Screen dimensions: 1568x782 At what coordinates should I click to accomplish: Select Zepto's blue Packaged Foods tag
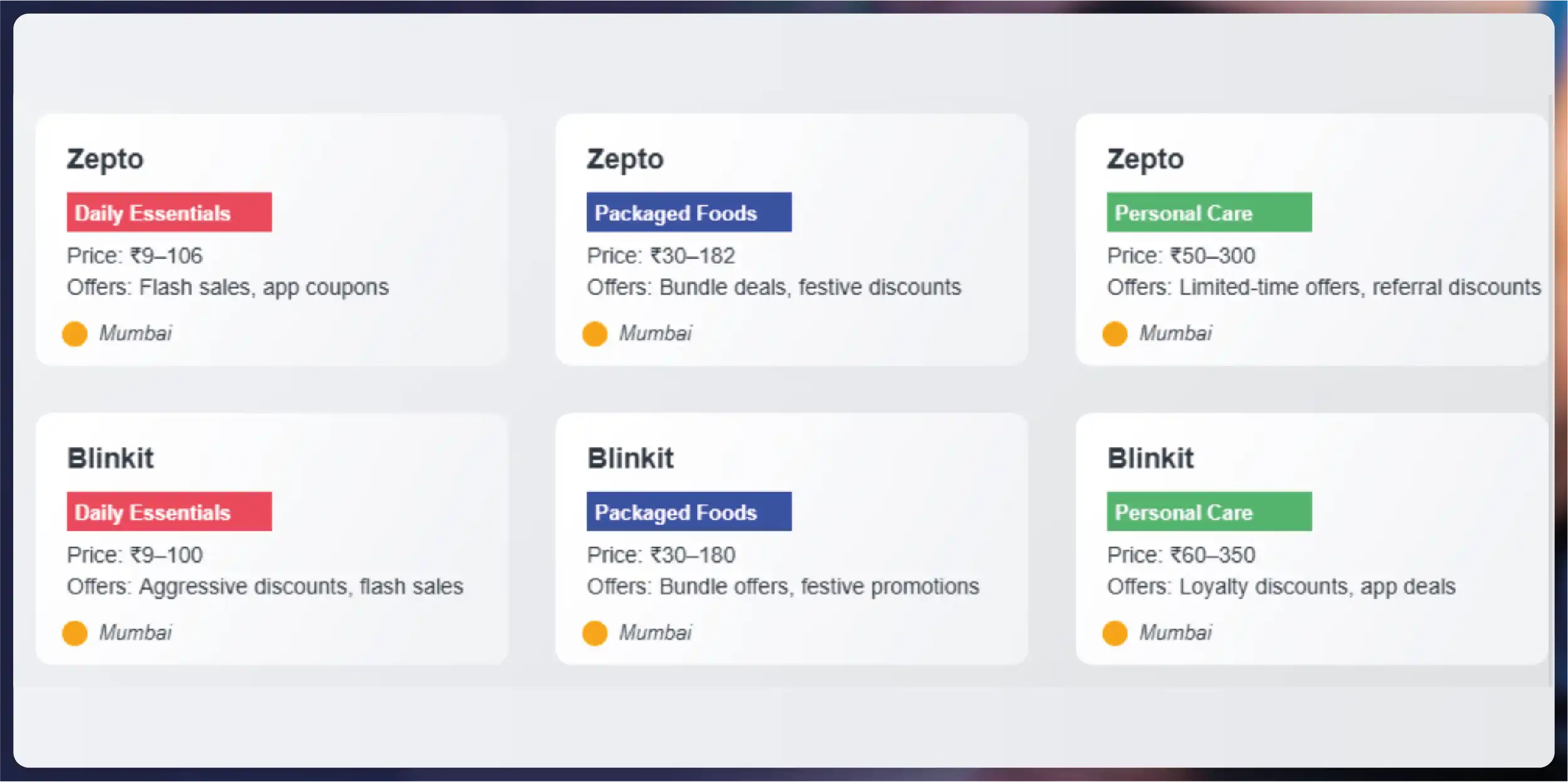coord(689,212)
